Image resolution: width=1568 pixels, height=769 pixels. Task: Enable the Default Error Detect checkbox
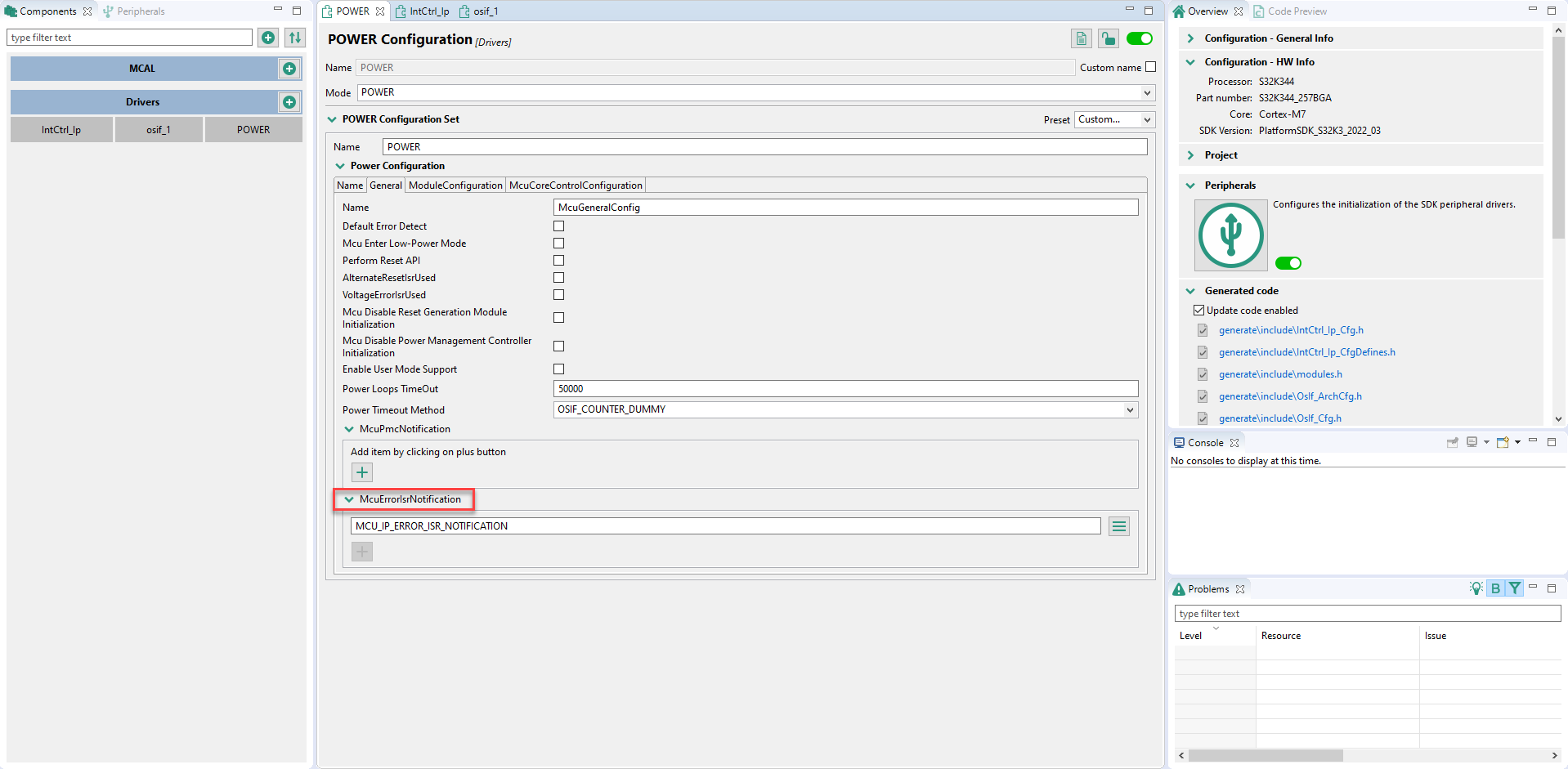pyautogui.click(x=558, y=226)
